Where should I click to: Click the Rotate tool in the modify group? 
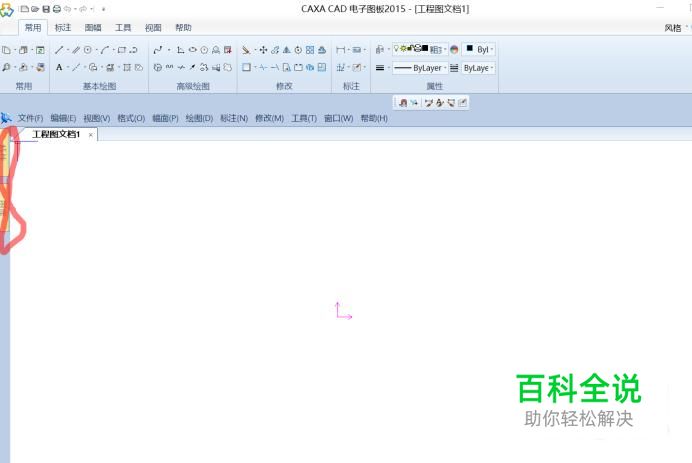click(298, 50)
